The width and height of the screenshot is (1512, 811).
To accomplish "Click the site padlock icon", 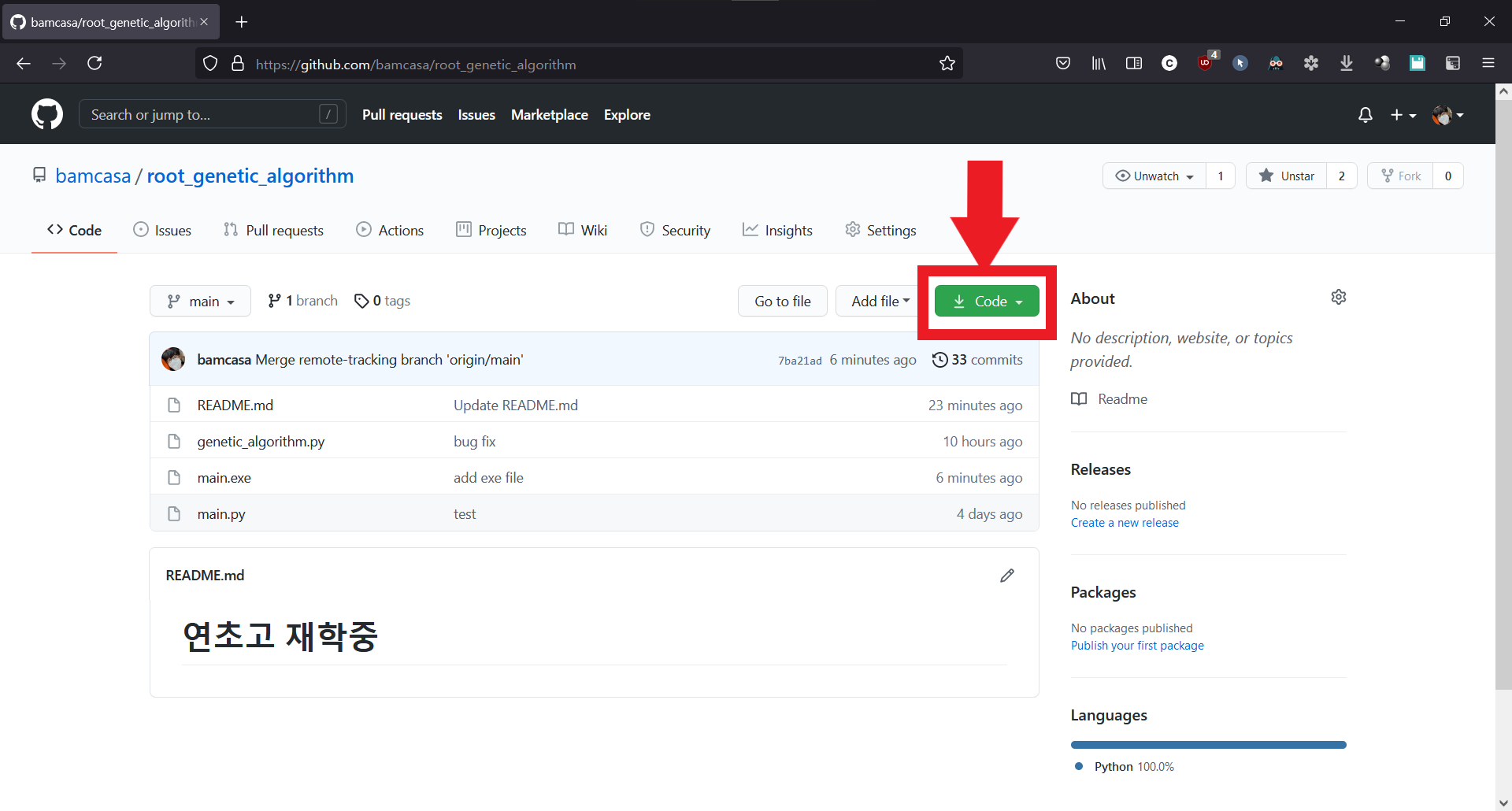I will pyautogui.click(x=237, y=63).
